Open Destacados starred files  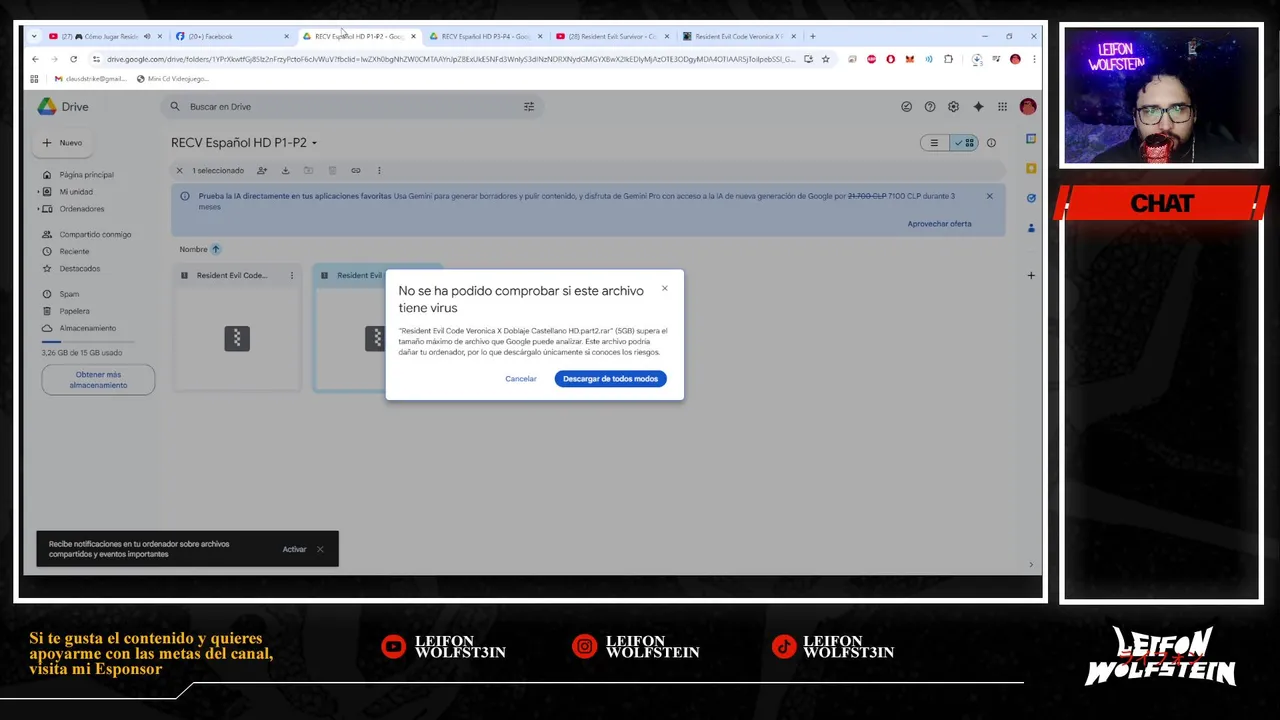pyautogui.click(x=79, y=269)
